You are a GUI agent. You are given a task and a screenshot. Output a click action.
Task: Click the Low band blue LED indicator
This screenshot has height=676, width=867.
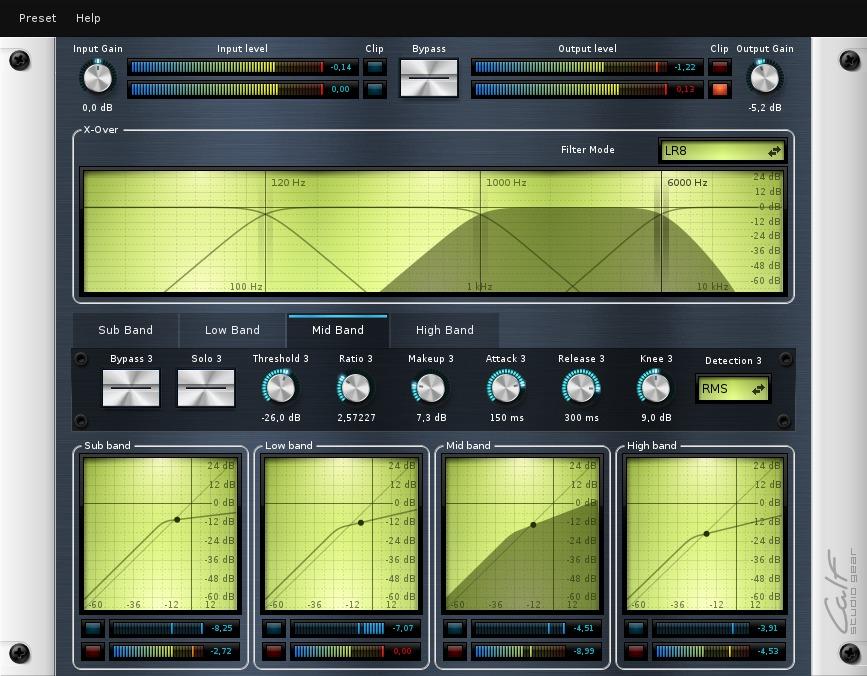(274, 628)
